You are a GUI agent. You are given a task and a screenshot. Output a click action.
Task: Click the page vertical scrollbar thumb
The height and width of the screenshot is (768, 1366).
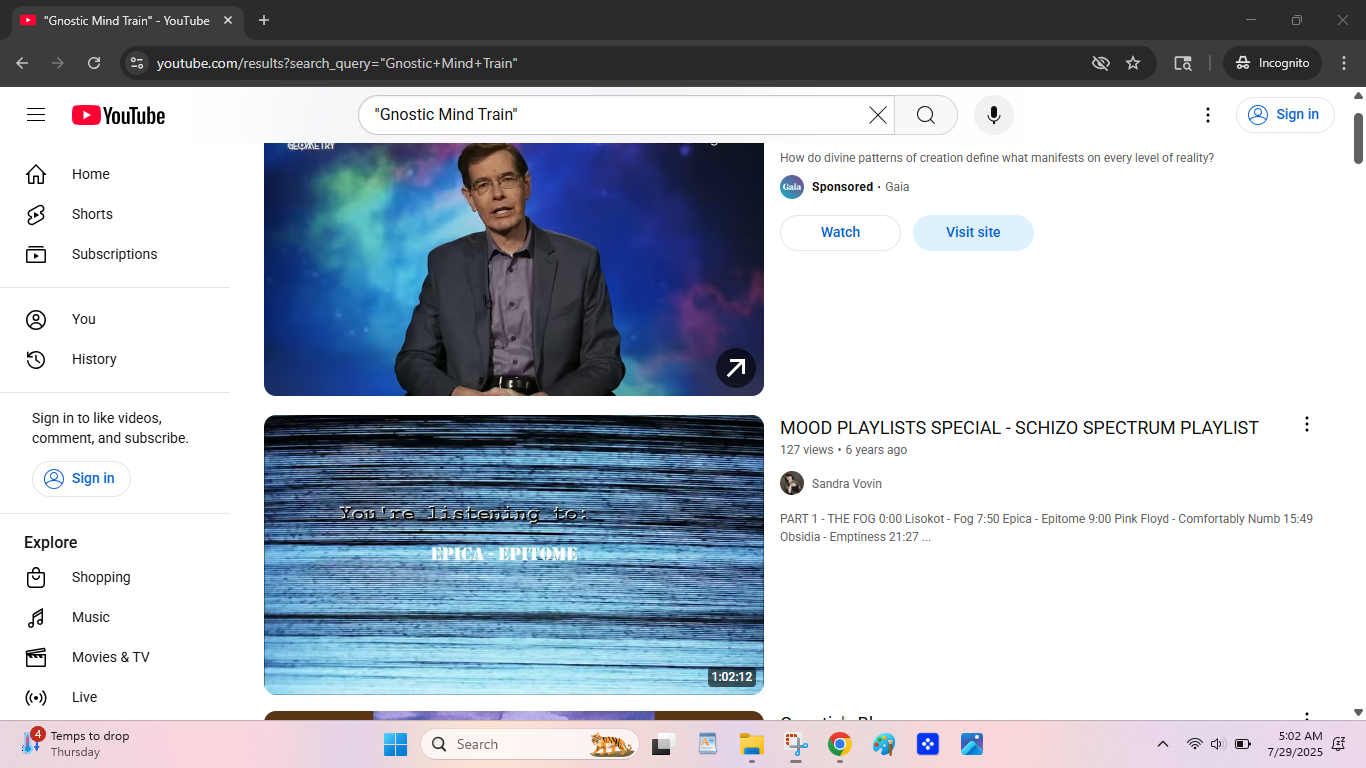click(1358, 138)
